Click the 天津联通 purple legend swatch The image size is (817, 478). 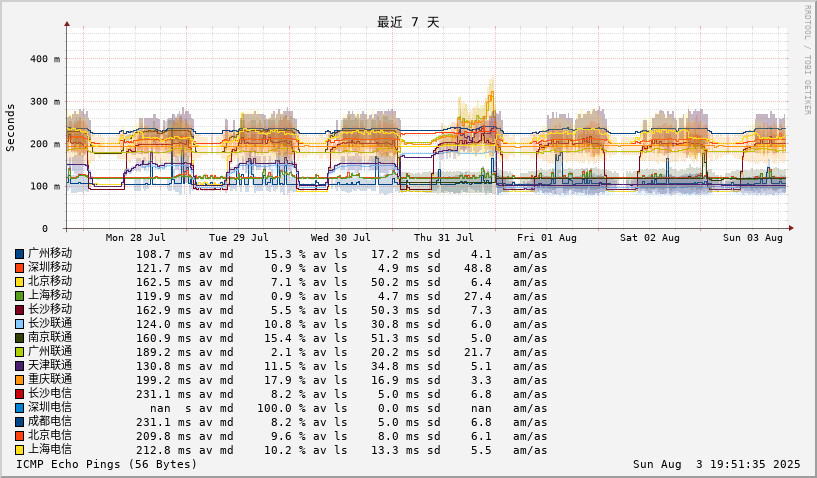[x=19, y=367]
